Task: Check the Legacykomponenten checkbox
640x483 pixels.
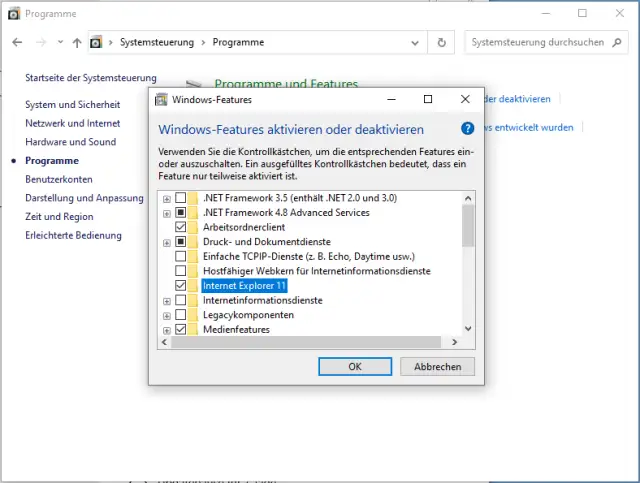Action: [x=180, y=315]
